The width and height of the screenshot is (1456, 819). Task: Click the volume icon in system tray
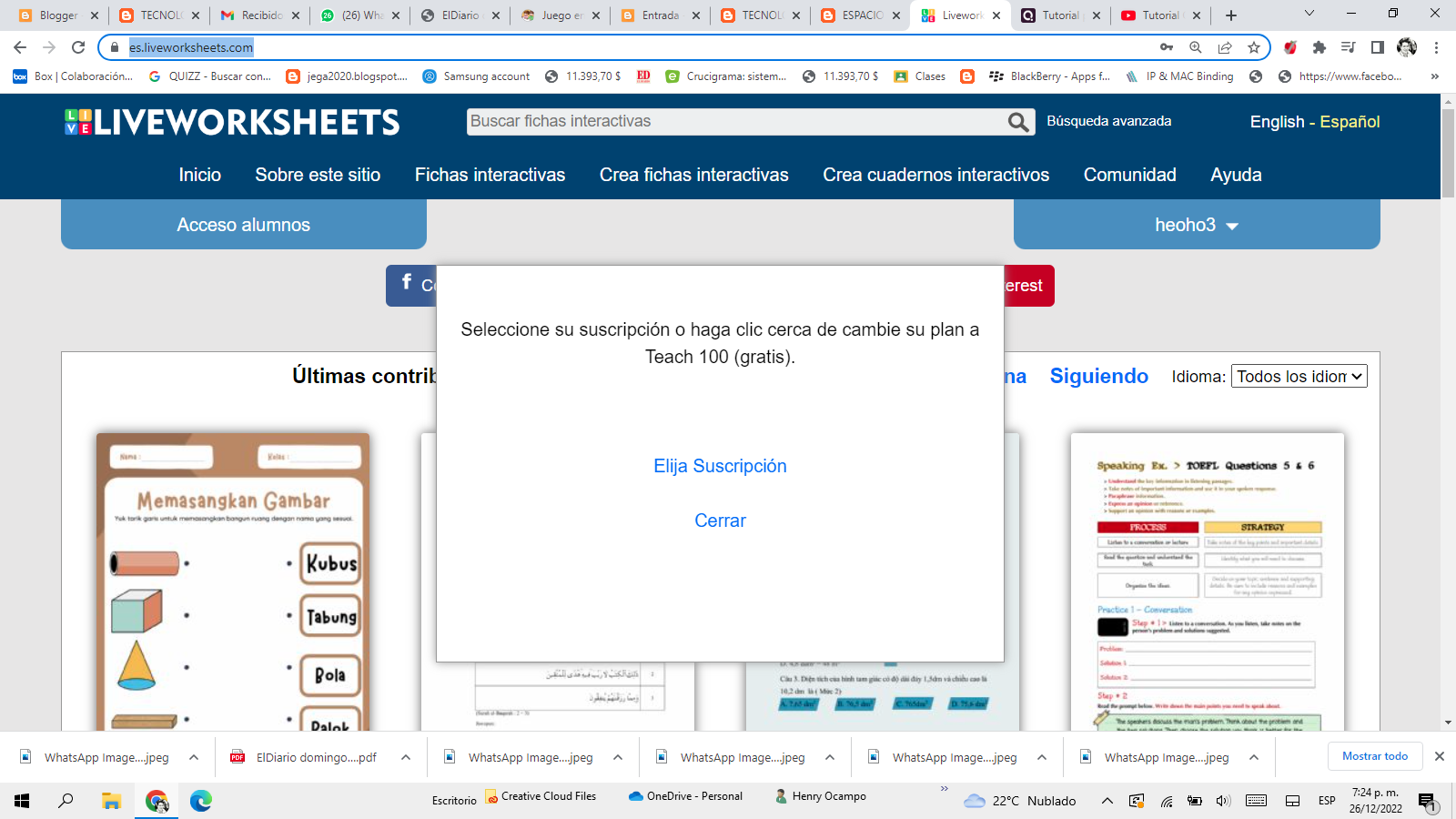(1223, 801)
